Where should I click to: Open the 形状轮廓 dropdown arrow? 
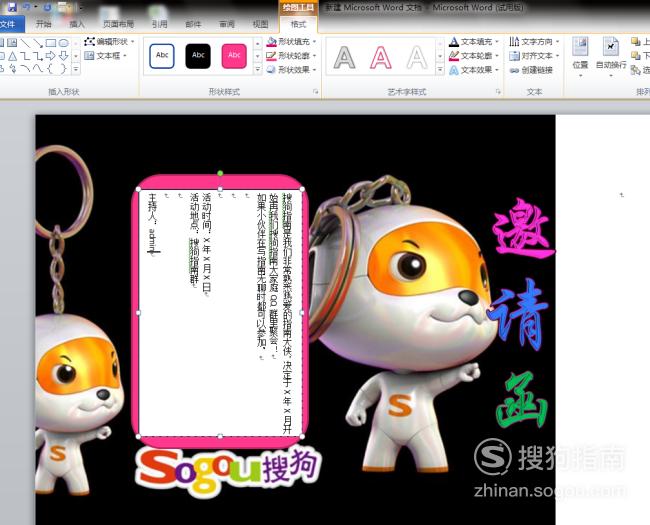pos(315,56)
